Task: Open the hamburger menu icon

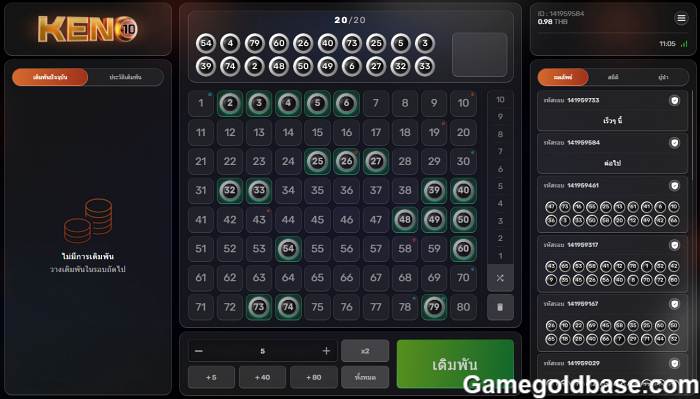Action: coord(681,18)
